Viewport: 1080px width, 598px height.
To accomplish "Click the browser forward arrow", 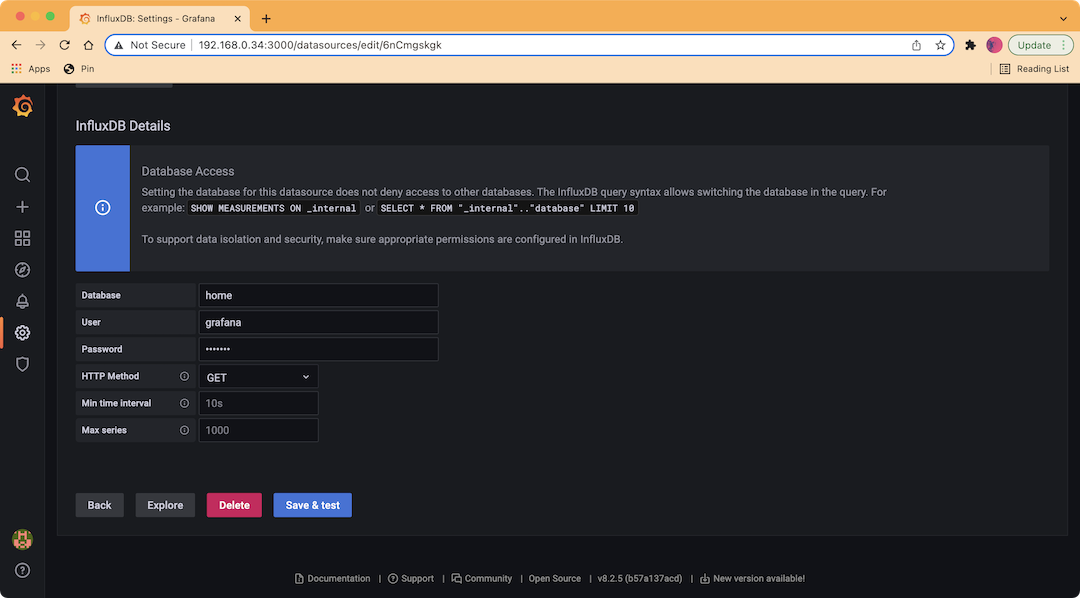I will point(41,45).
